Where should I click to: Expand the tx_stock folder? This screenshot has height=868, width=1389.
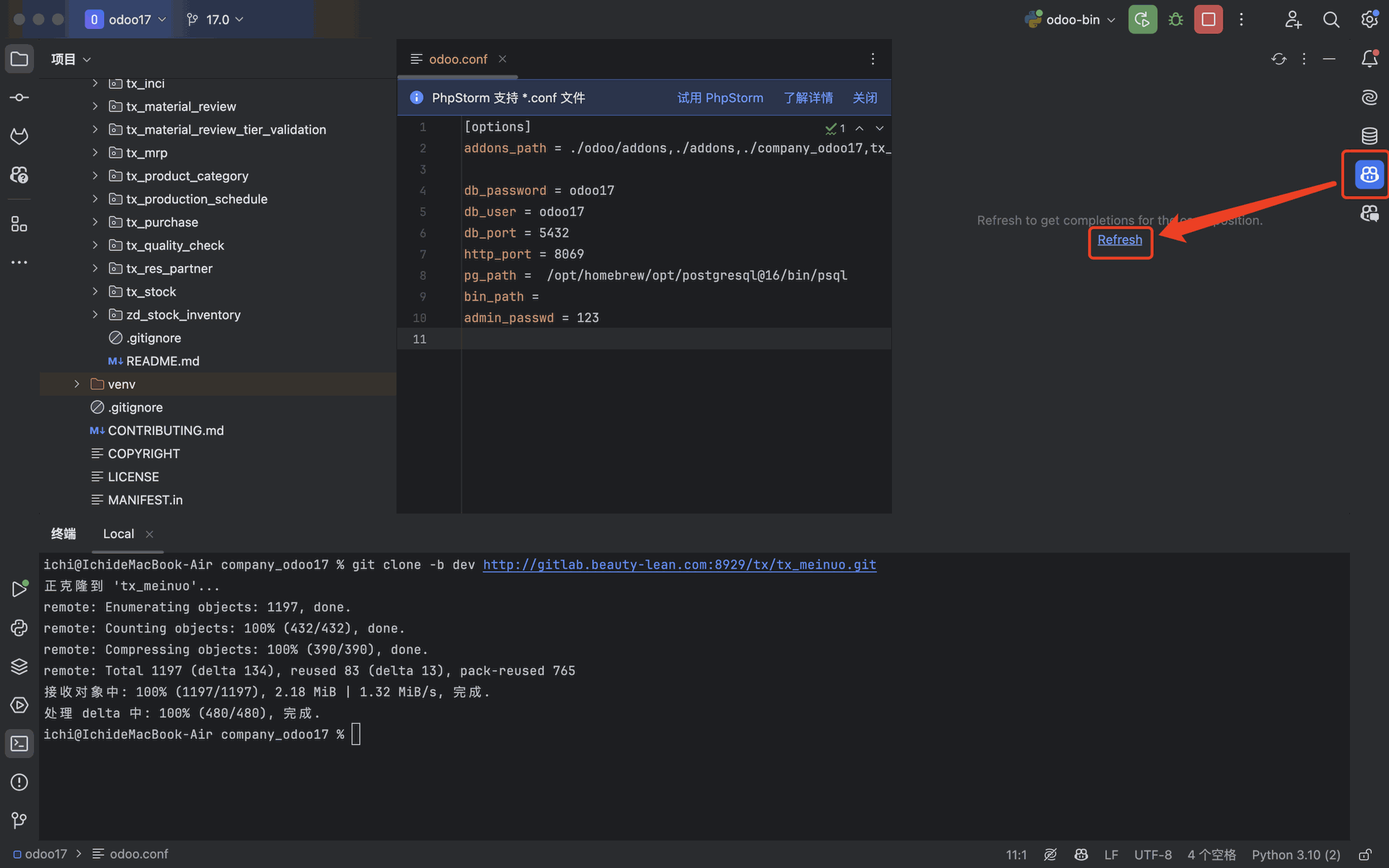click(x=95, y=292)
